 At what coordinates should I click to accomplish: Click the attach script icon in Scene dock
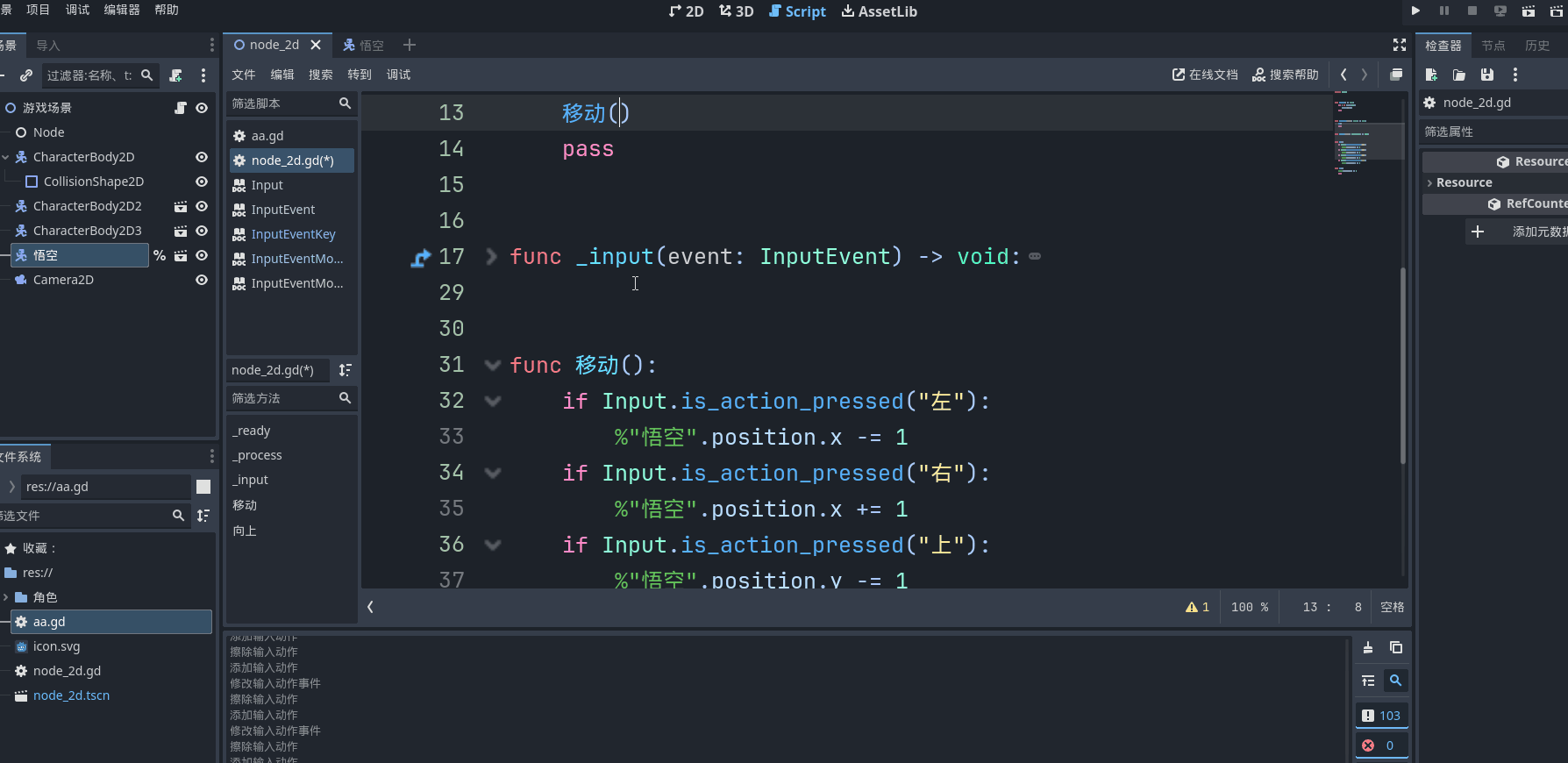[x=176, y=75]
